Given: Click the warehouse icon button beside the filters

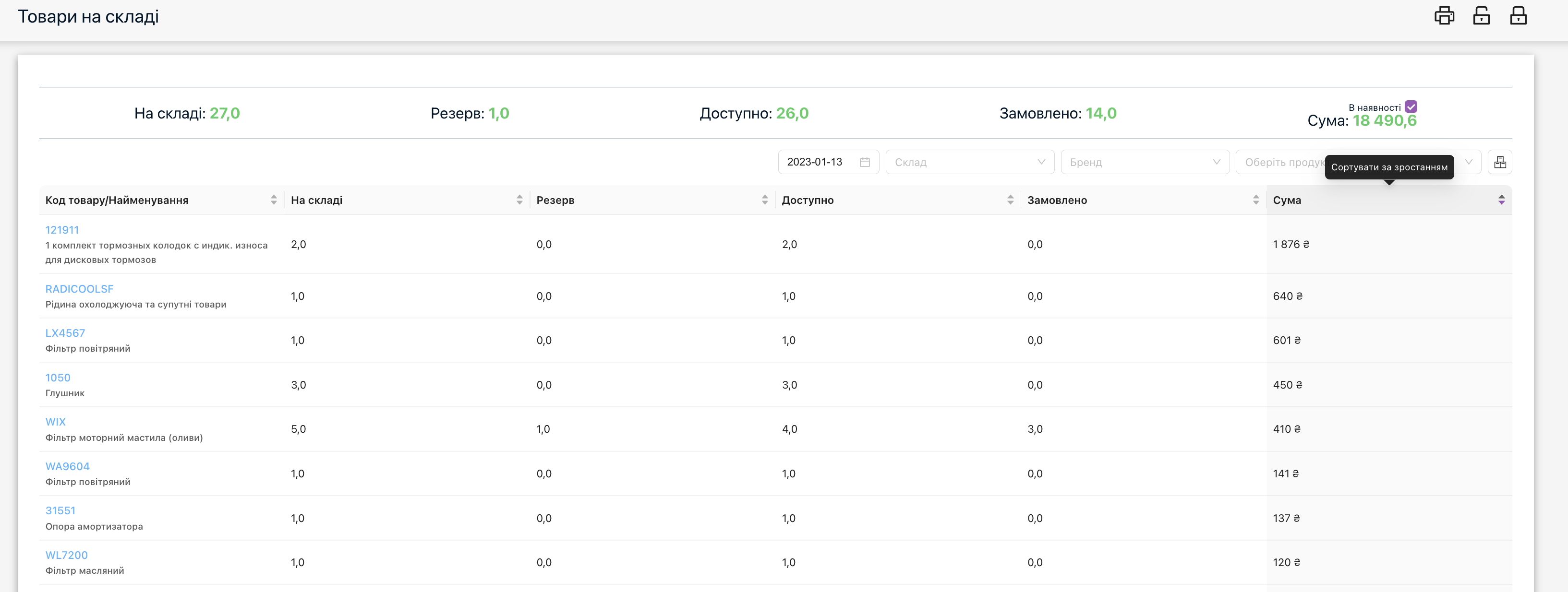Looking at the screenshot, I should pyautogui.click(x=1500, y=162).
